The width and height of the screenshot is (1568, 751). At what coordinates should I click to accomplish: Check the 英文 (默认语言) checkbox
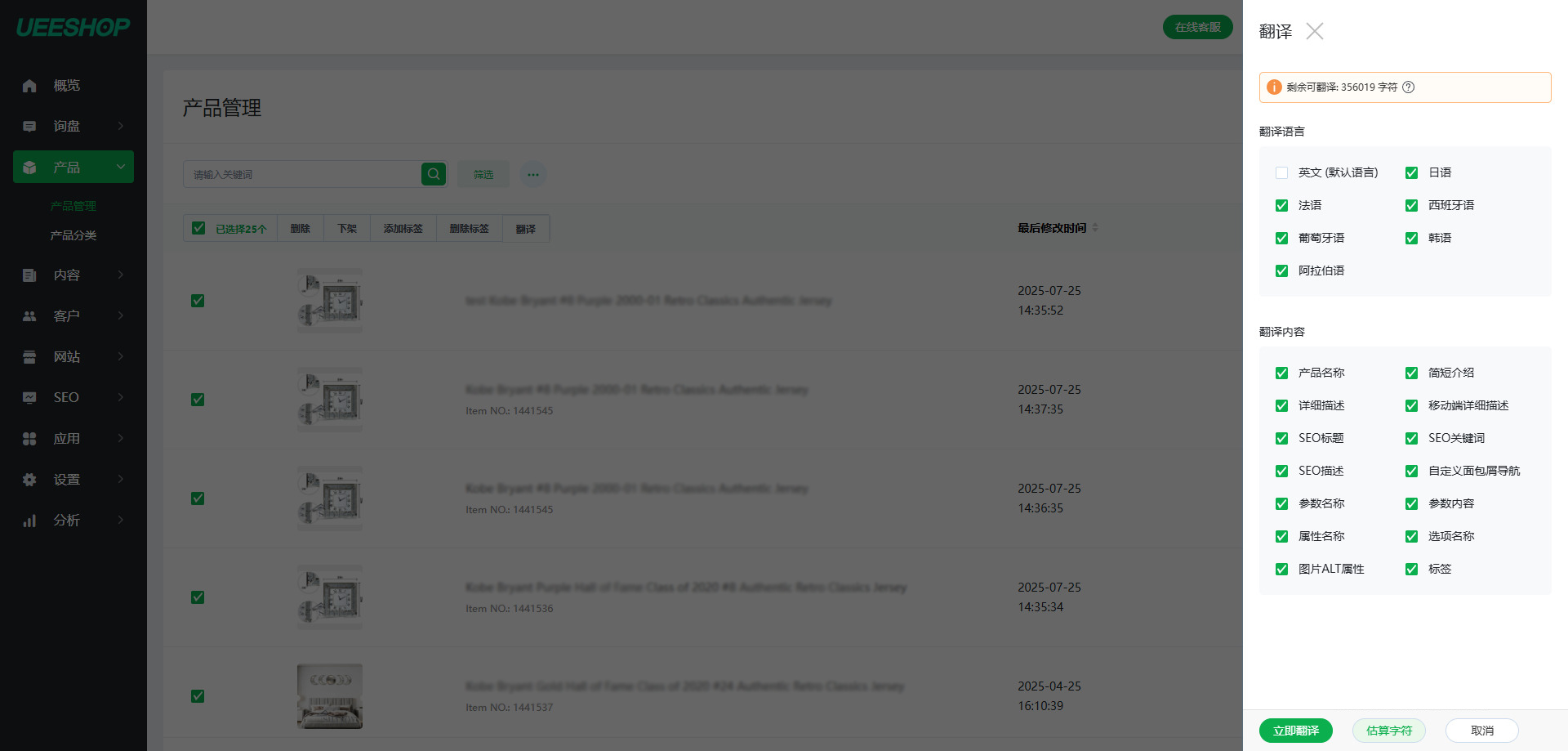[1281, 172]
